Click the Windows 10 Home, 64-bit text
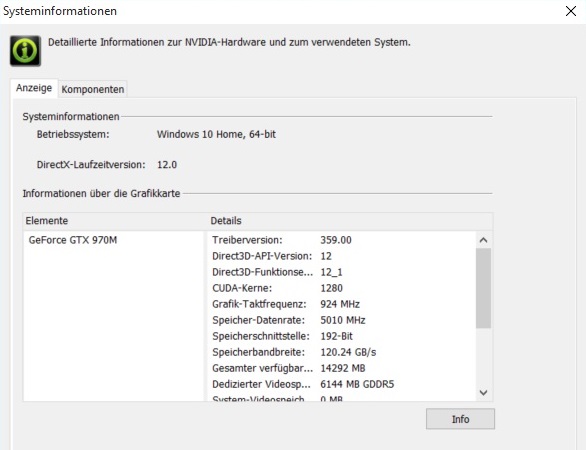 [216, 135]
